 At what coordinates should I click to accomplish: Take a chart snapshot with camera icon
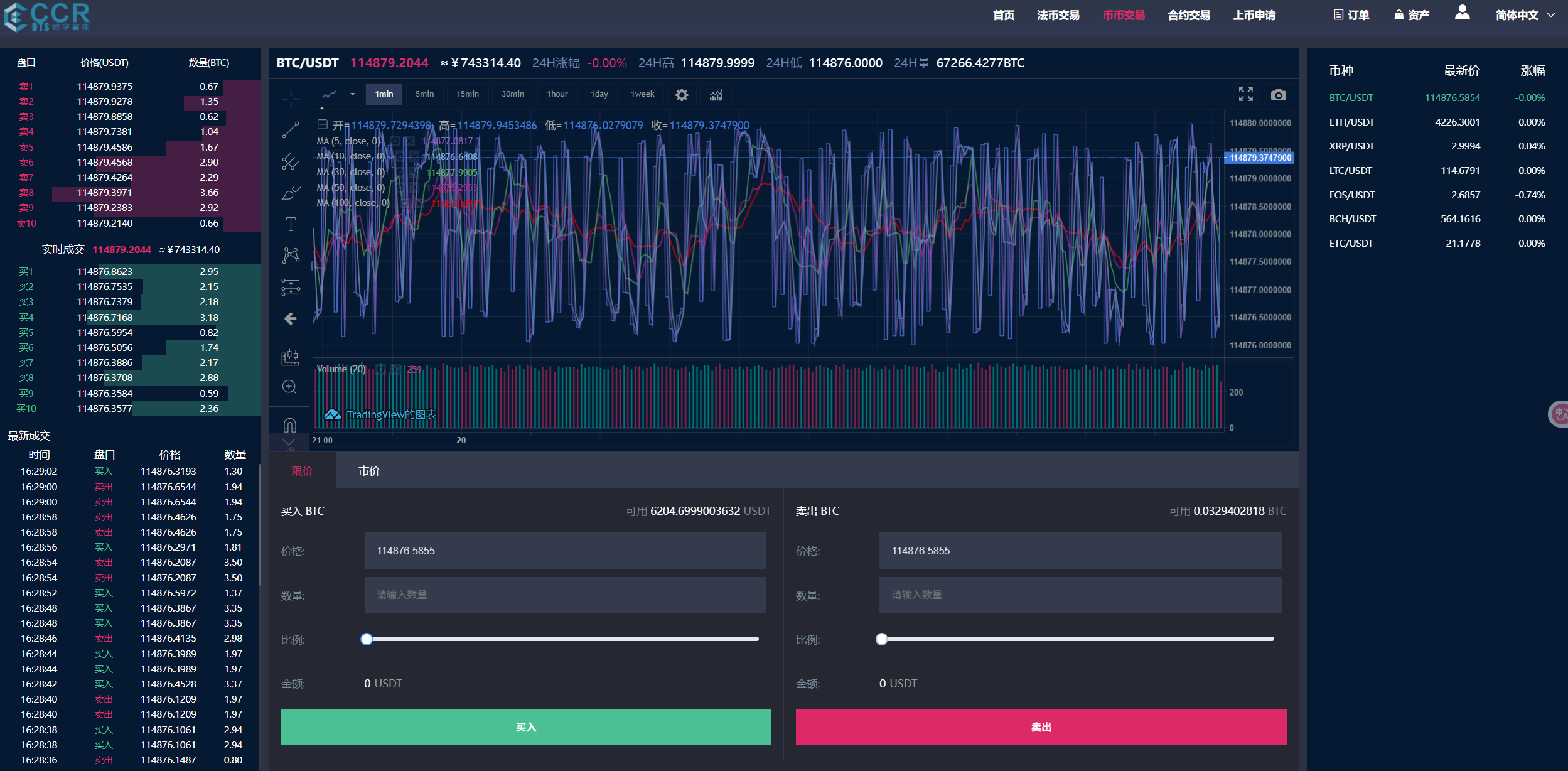click(x=1278, y=95)
